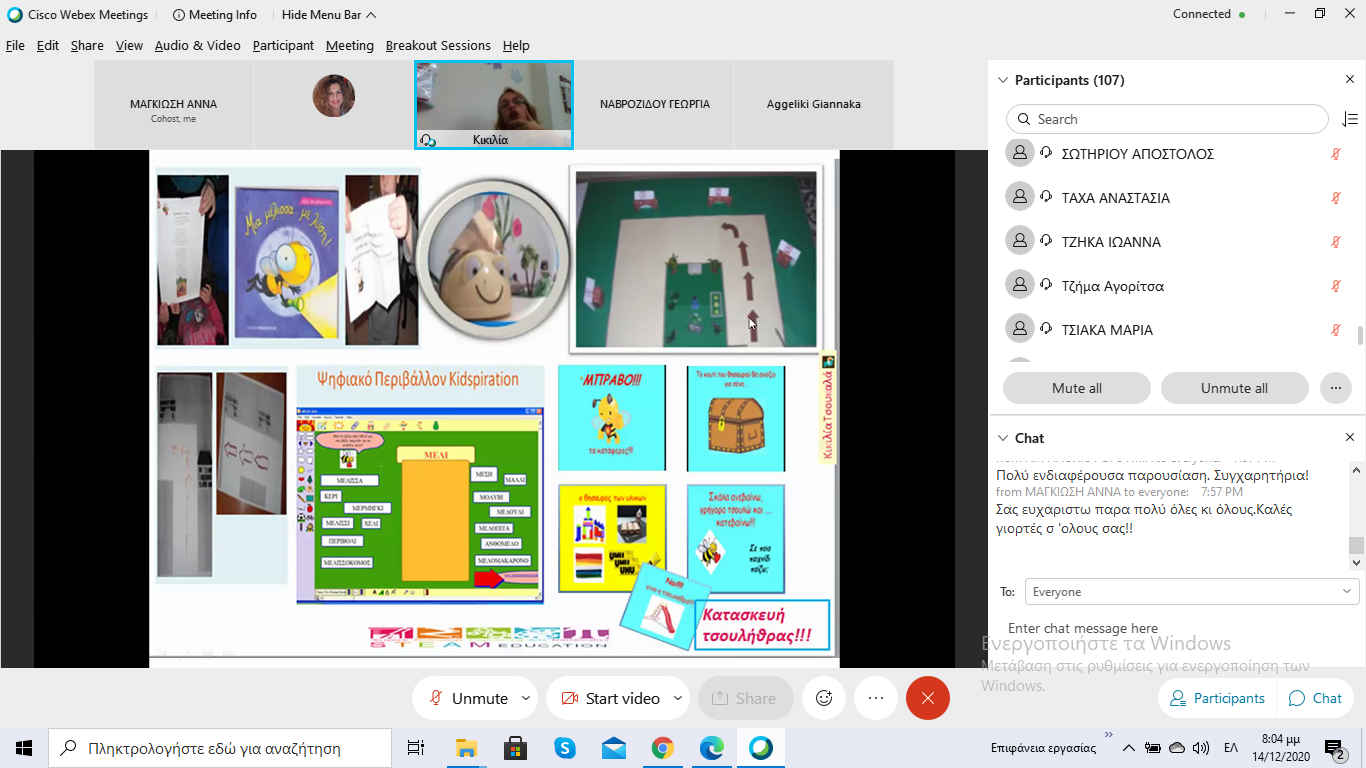Click Unmute all participants button

coord(1234,388)
